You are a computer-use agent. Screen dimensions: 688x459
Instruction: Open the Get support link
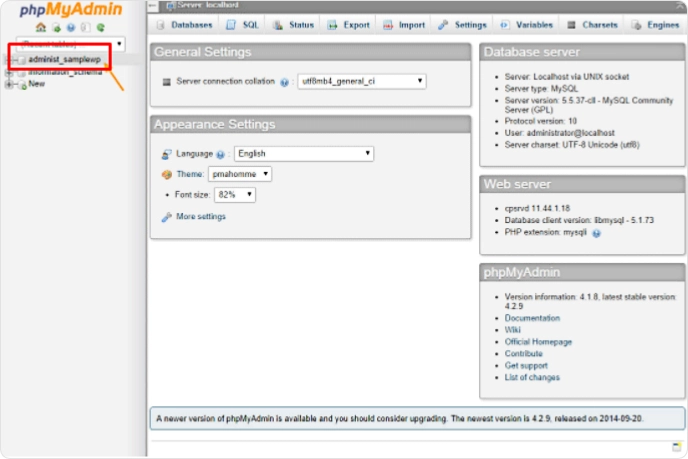pyautogui.click(x=526, y=365)
